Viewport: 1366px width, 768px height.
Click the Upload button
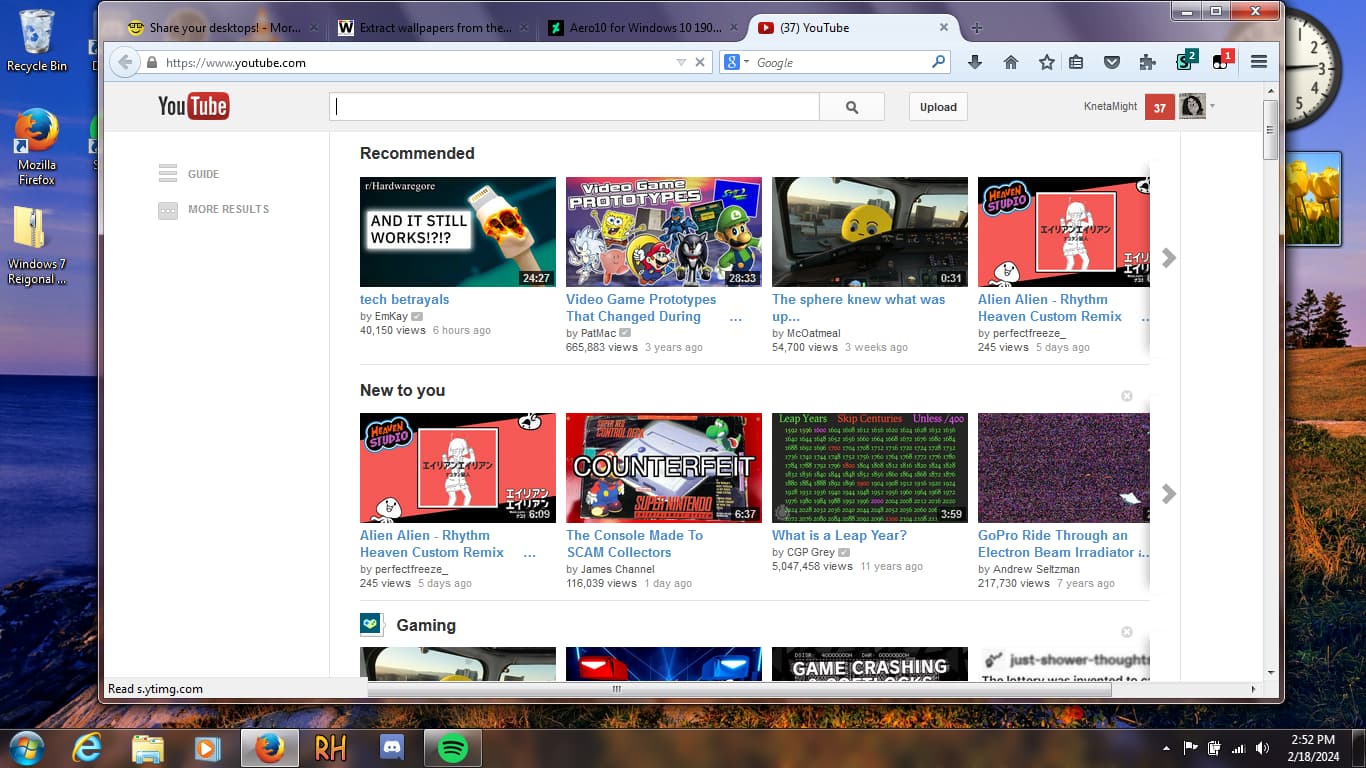pos(938,107)
